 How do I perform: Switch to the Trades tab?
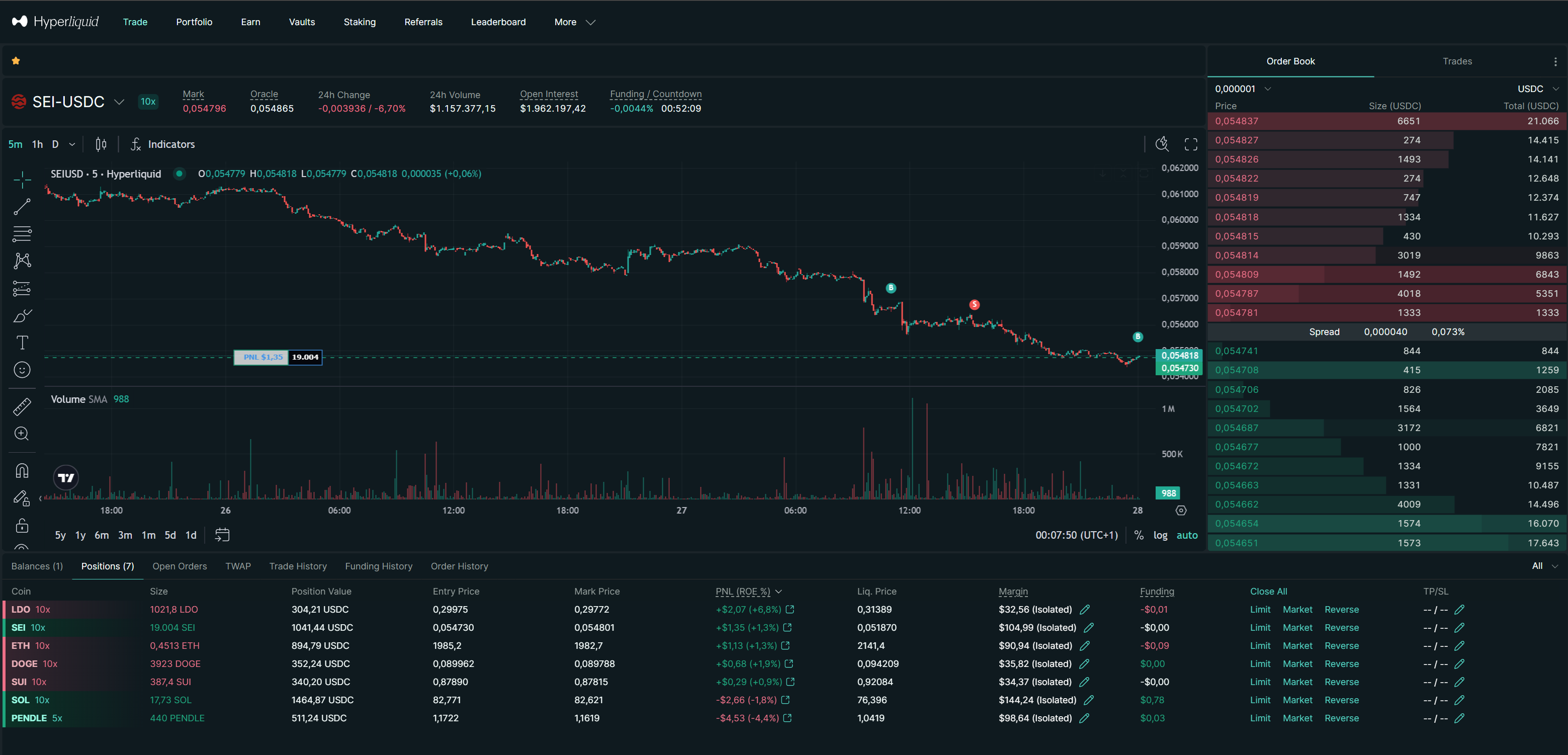1456,61
